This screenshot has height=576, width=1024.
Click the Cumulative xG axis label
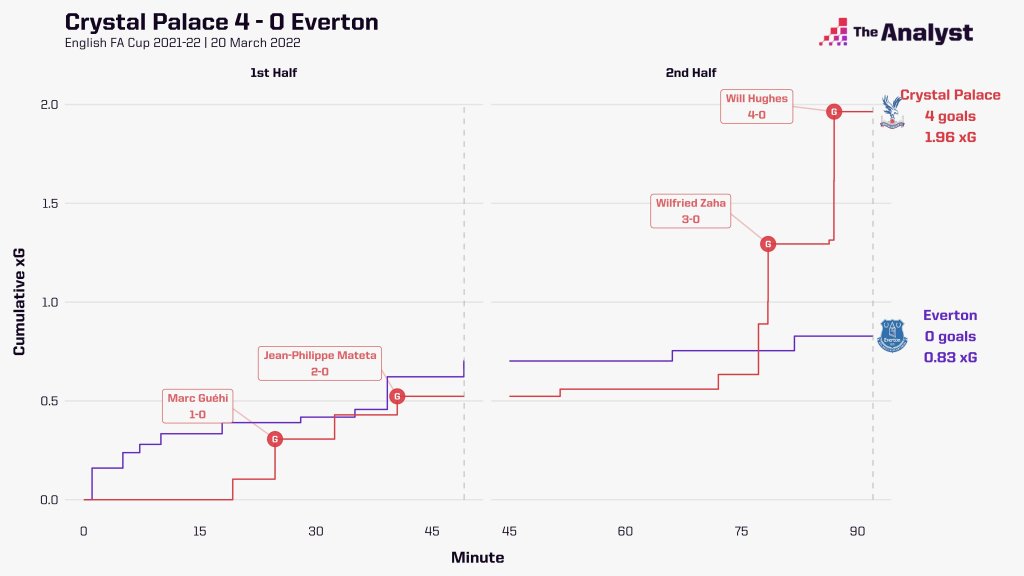tap(19, 302)
